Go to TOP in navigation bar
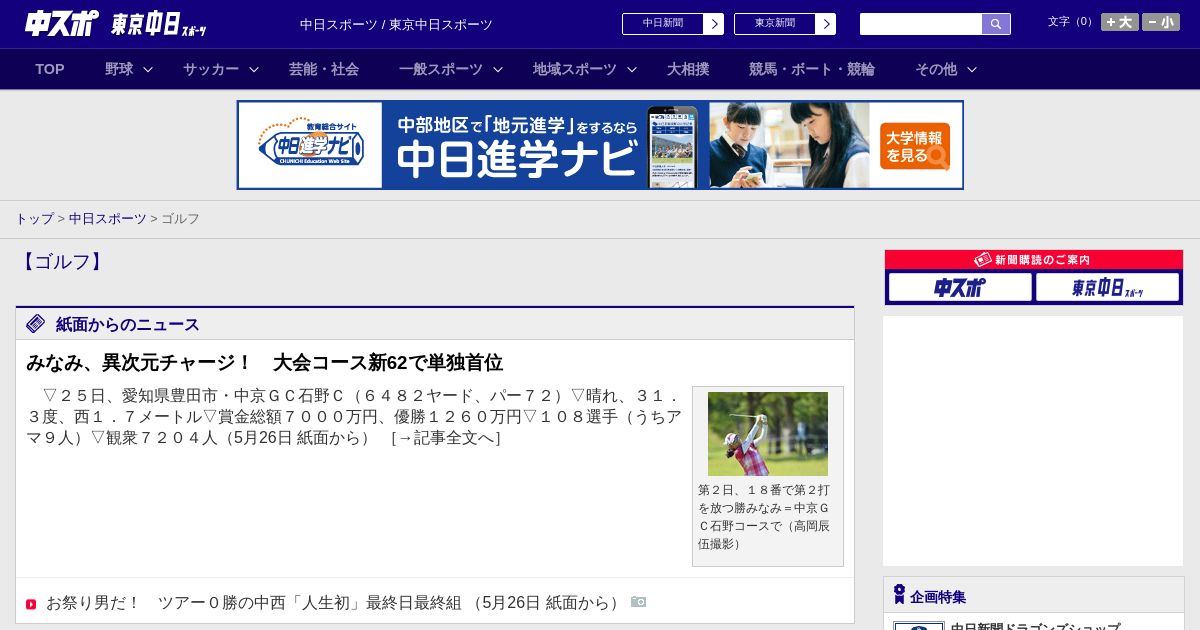1200x630 pixels. point(50,69)
